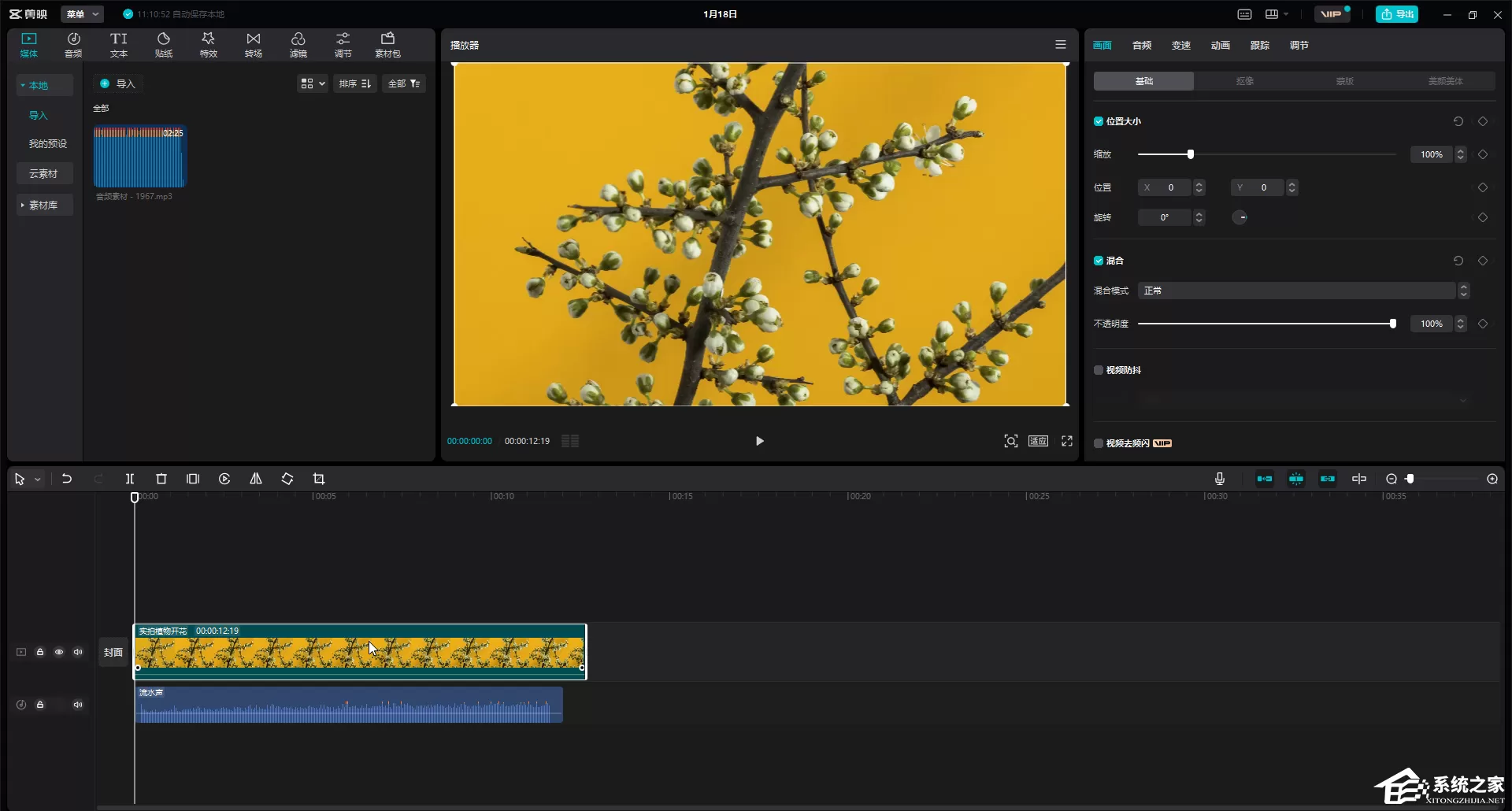The height and width of the screenshot is (811, 1512).
Task: Switch to the 动画 properties tab
Action: 1221,46
